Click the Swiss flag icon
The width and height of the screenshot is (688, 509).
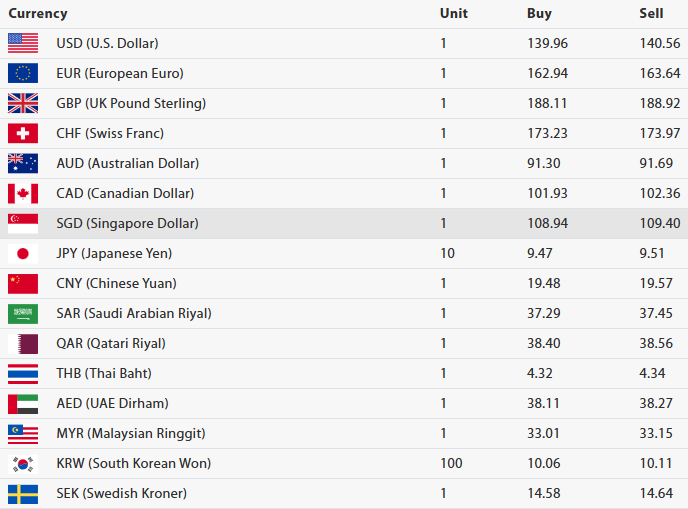[23, 133]
